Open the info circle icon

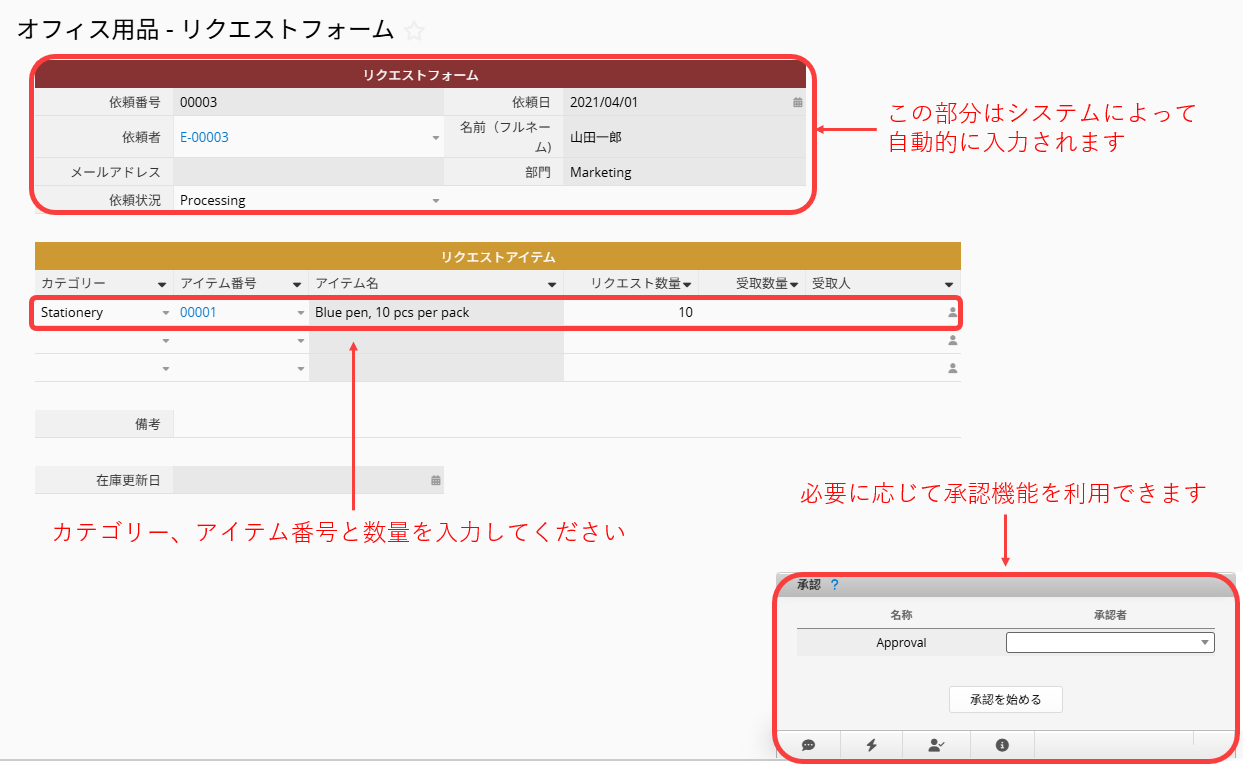pyautogui.click(x=1001, y=745)
